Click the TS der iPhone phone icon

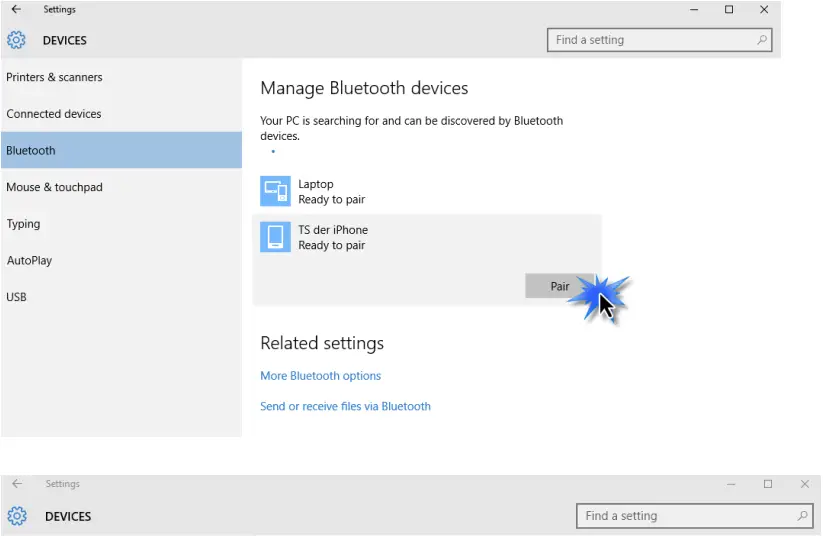point(275,237)
